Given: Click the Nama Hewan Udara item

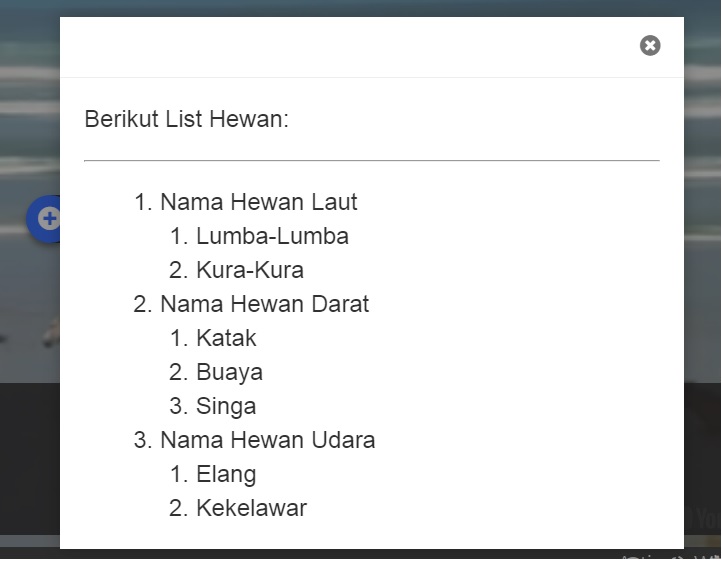Looking at the screenshot, I should tap(268, 440).
